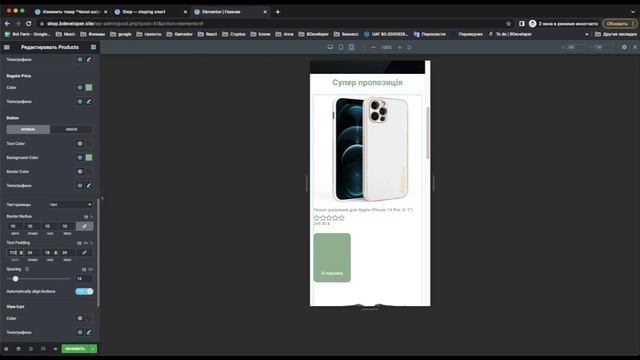Click global icon for Button Типографика

[x=80, y=185]
